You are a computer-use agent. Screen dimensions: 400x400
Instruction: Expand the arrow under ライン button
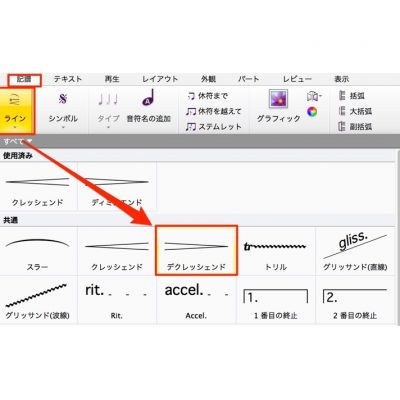pos(15,127)
